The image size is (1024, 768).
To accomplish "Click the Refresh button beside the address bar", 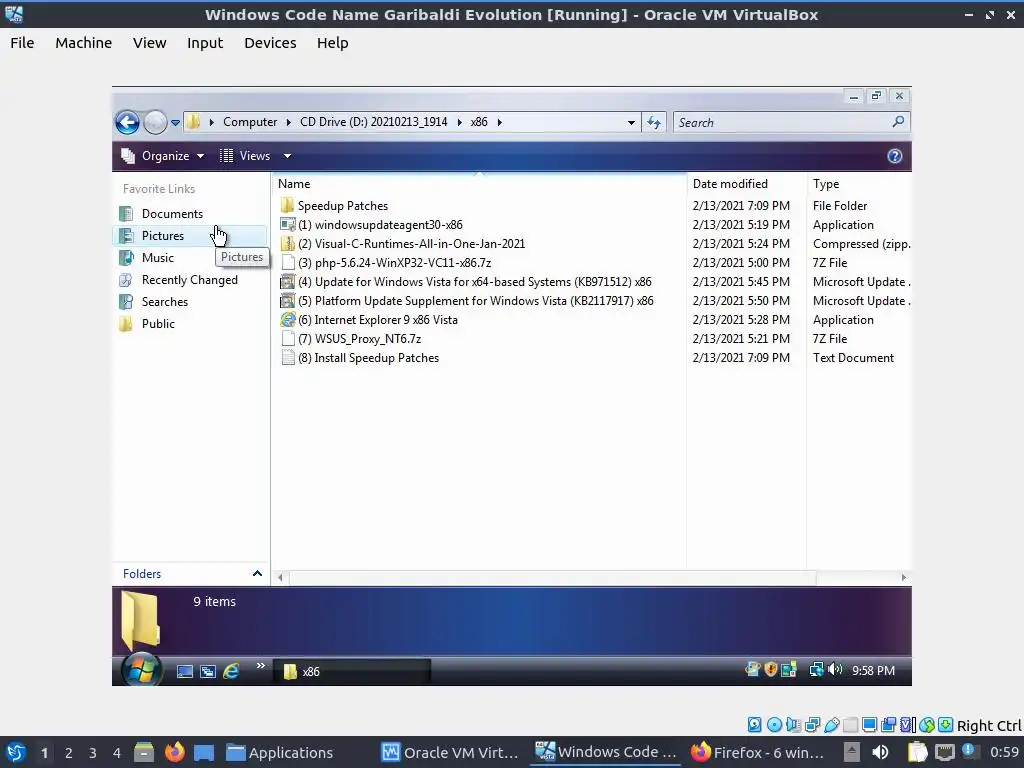I will pos(654,122).
